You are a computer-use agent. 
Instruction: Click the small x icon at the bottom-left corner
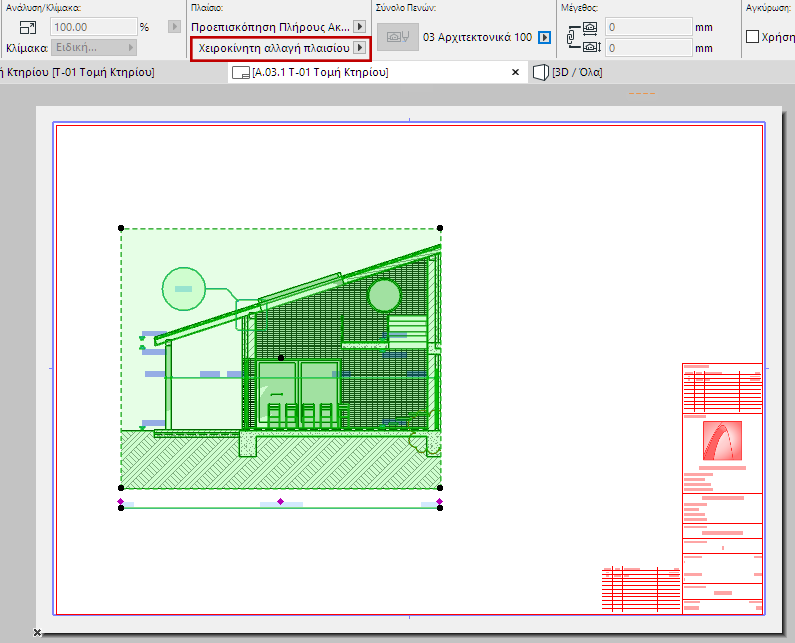coord(37,633)
